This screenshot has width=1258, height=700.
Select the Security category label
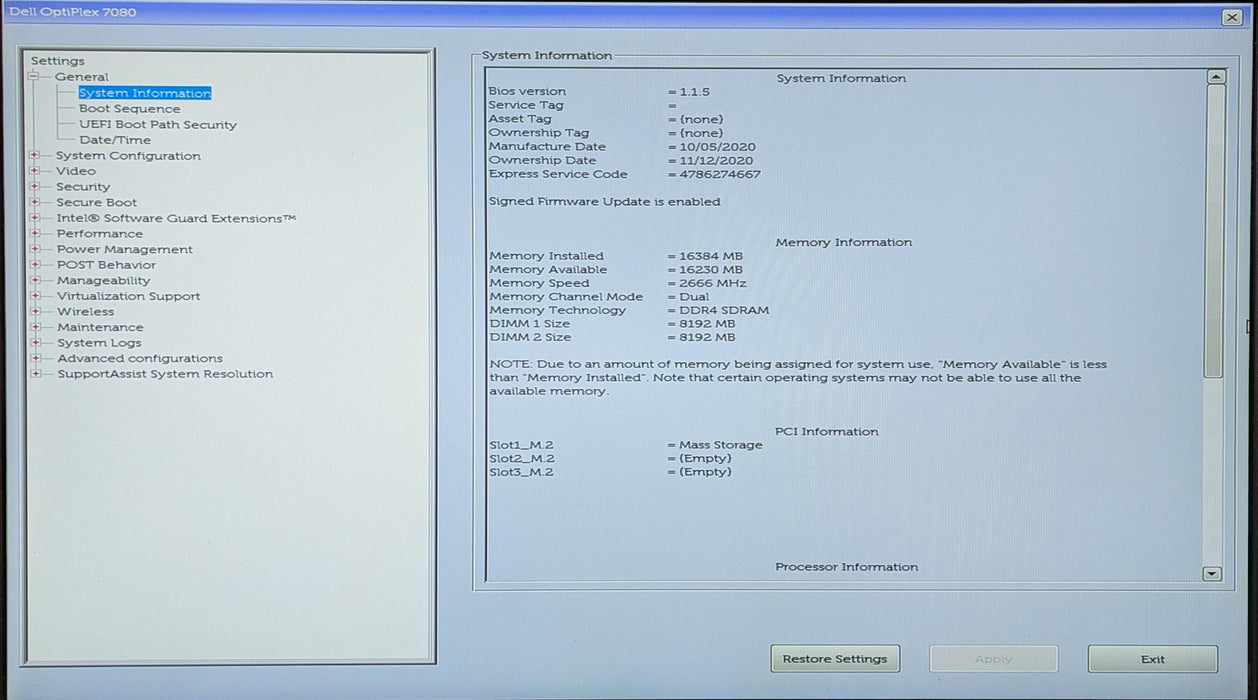pyautogui.click(x=83, y=187)
